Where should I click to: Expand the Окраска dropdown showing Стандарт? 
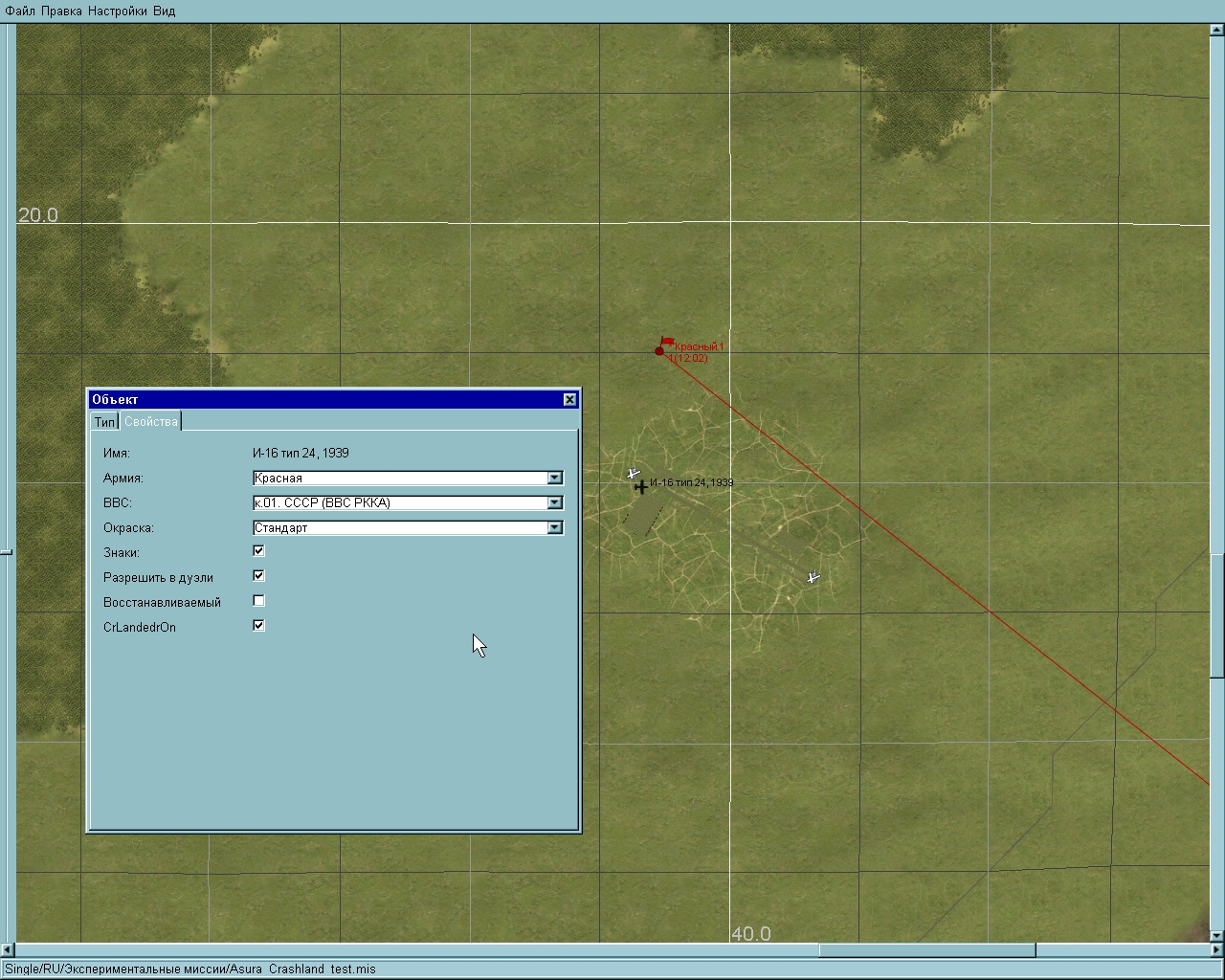coord(555,527)
